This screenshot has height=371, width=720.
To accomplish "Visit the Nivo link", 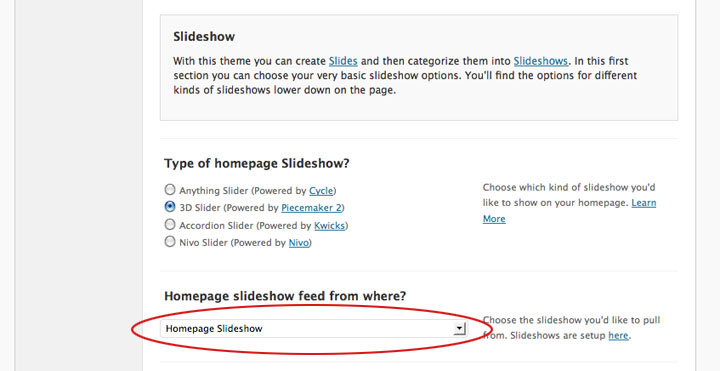I will click(x=298, y=243).
